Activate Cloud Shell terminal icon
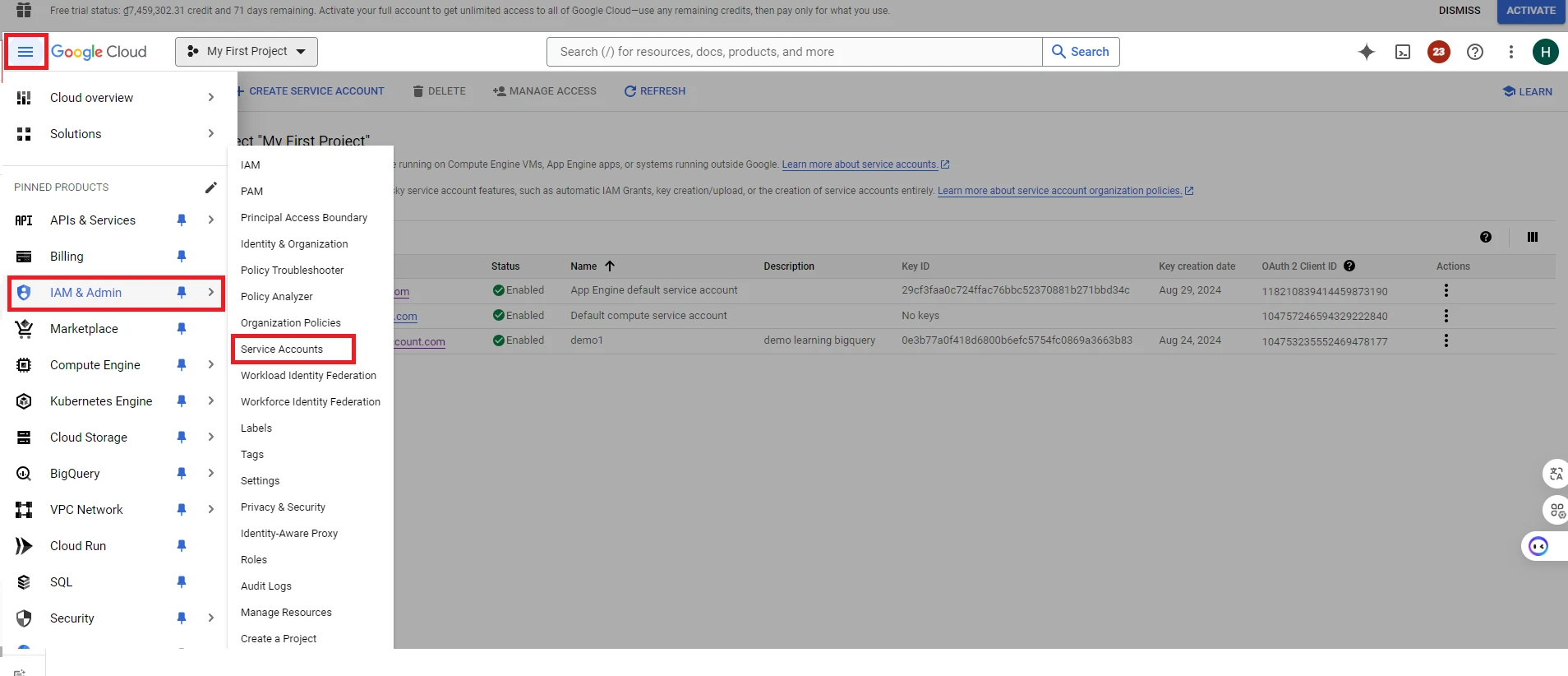 (x=1403, y=52)
